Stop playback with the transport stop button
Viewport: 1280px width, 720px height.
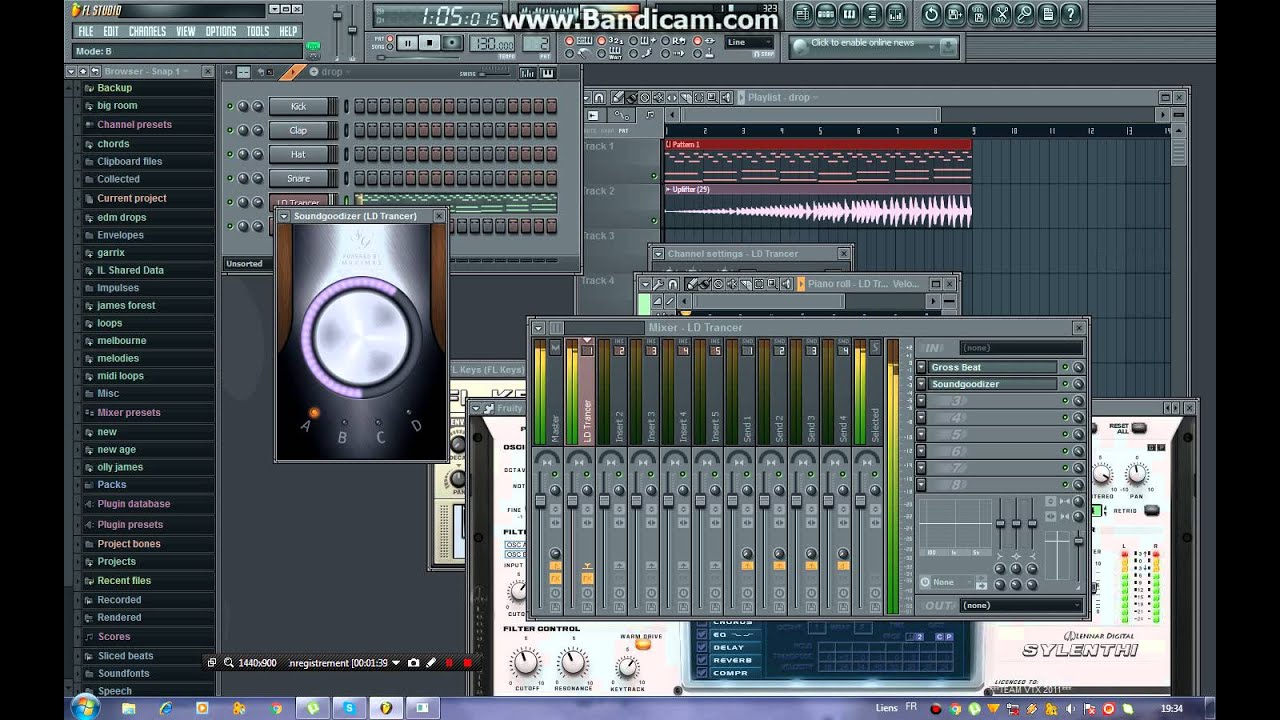point(430,43)
